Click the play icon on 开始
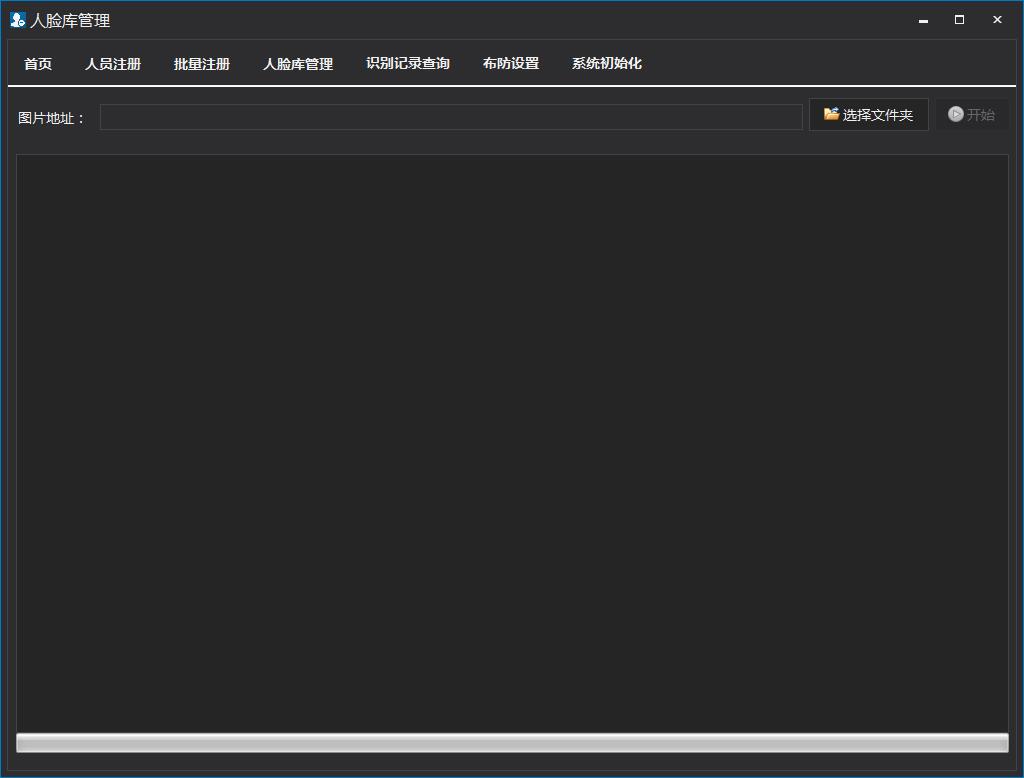The image size is (1024, 778). [955, 114]
